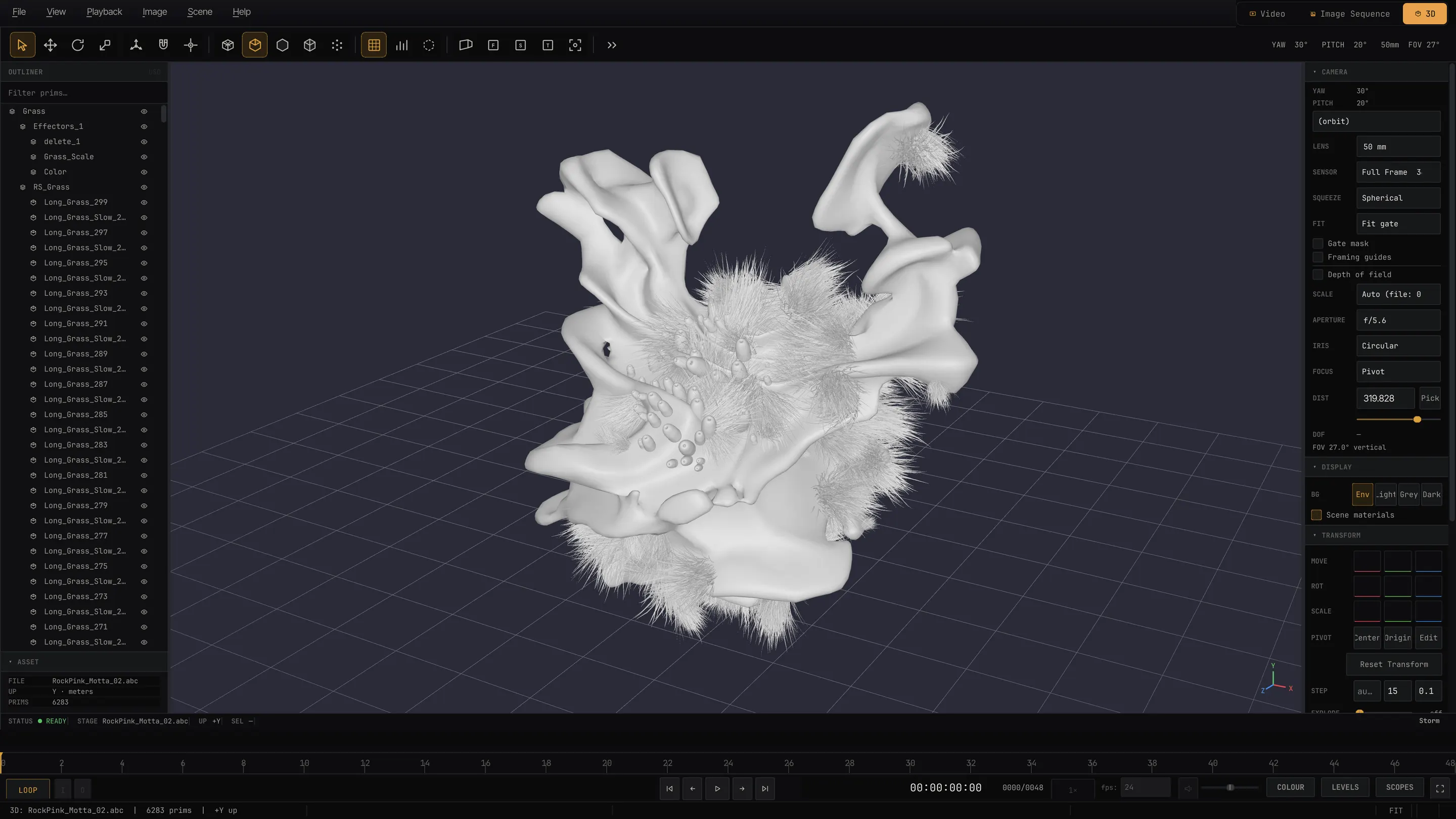Screen dimensions: 1456x819
Task: Switch to the Image Sequence tab
Action: [1350, 14]
